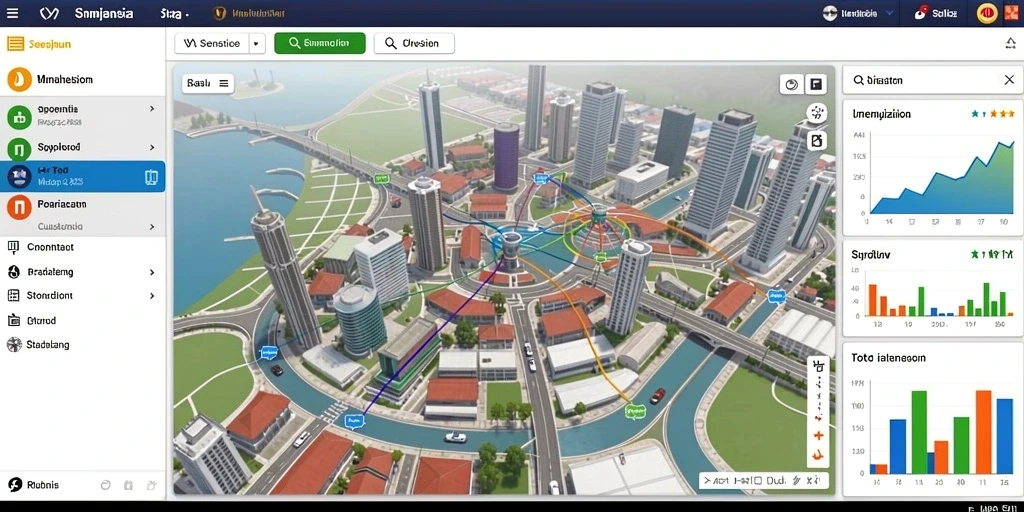
Task: Click the circular gauge icon on map
Action: pos(792,84)
